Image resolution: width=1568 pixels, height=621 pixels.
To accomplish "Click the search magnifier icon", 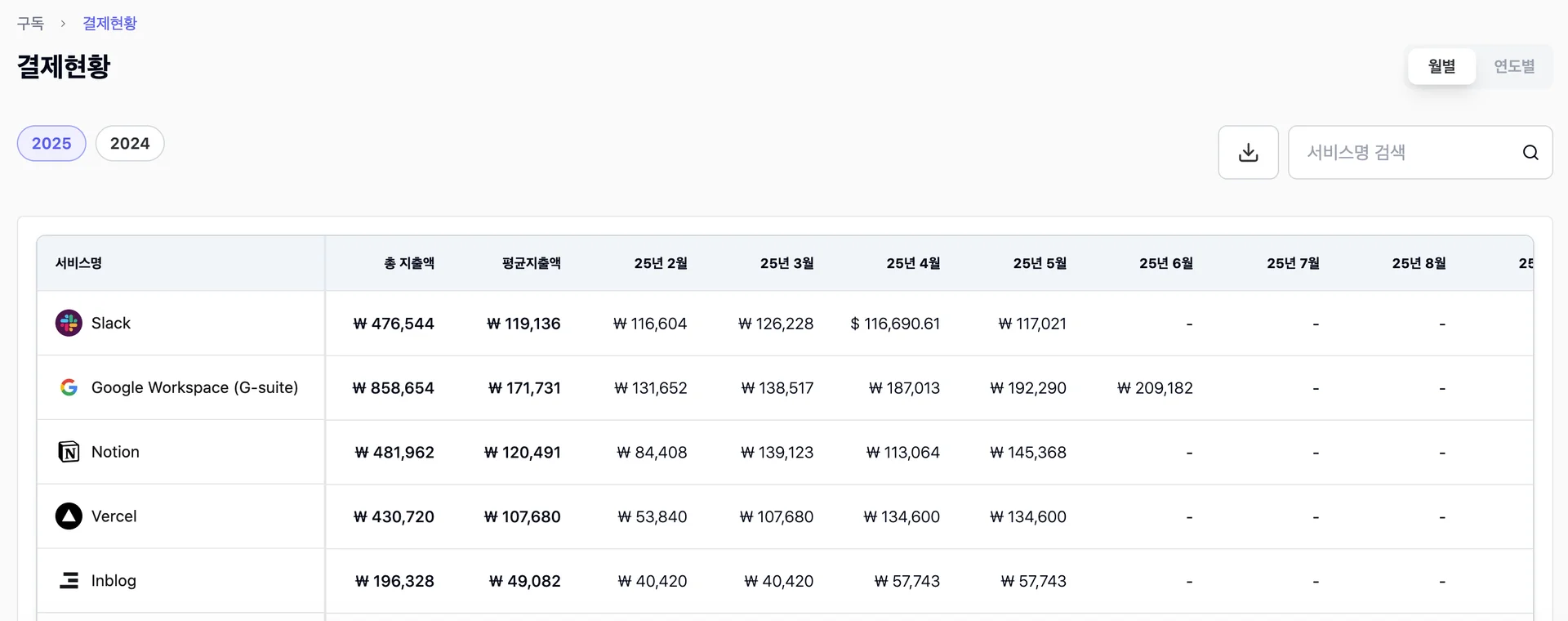I will 1530,152.
